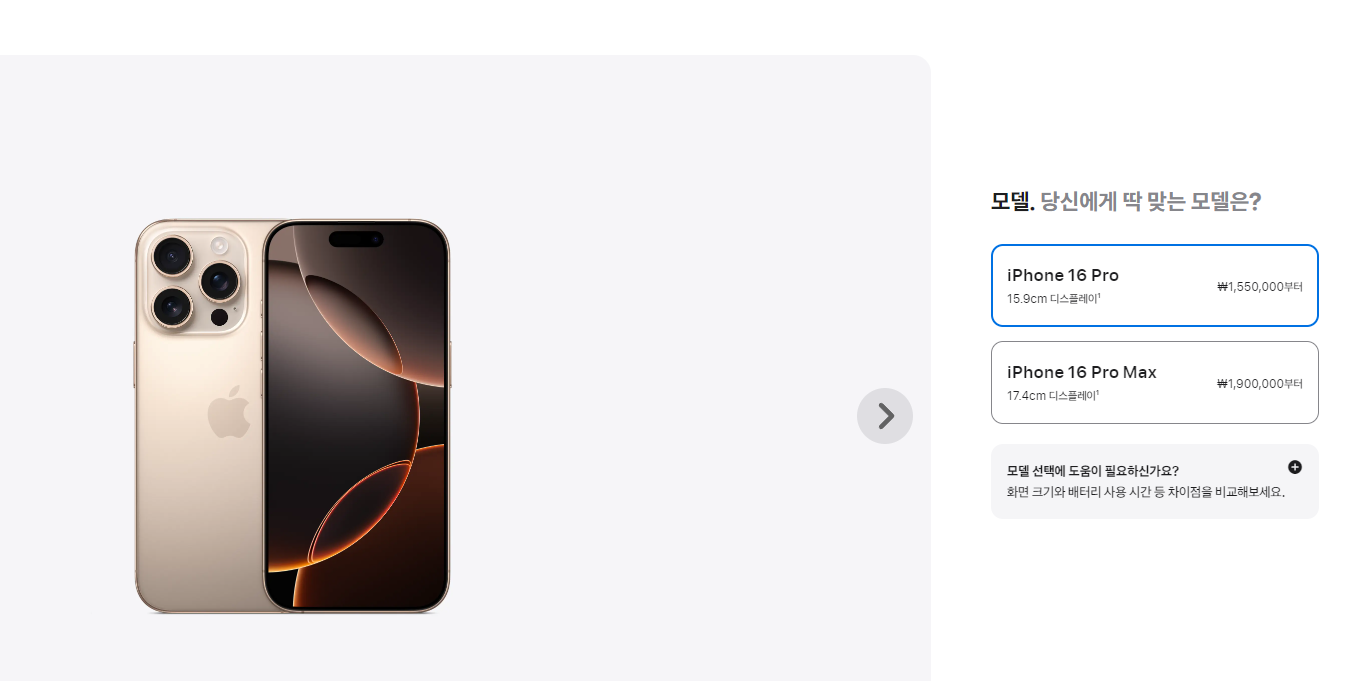Screen dimensions: 1368x681
Task: Click the next image chevron arrow
Action: tap(885, 416)
